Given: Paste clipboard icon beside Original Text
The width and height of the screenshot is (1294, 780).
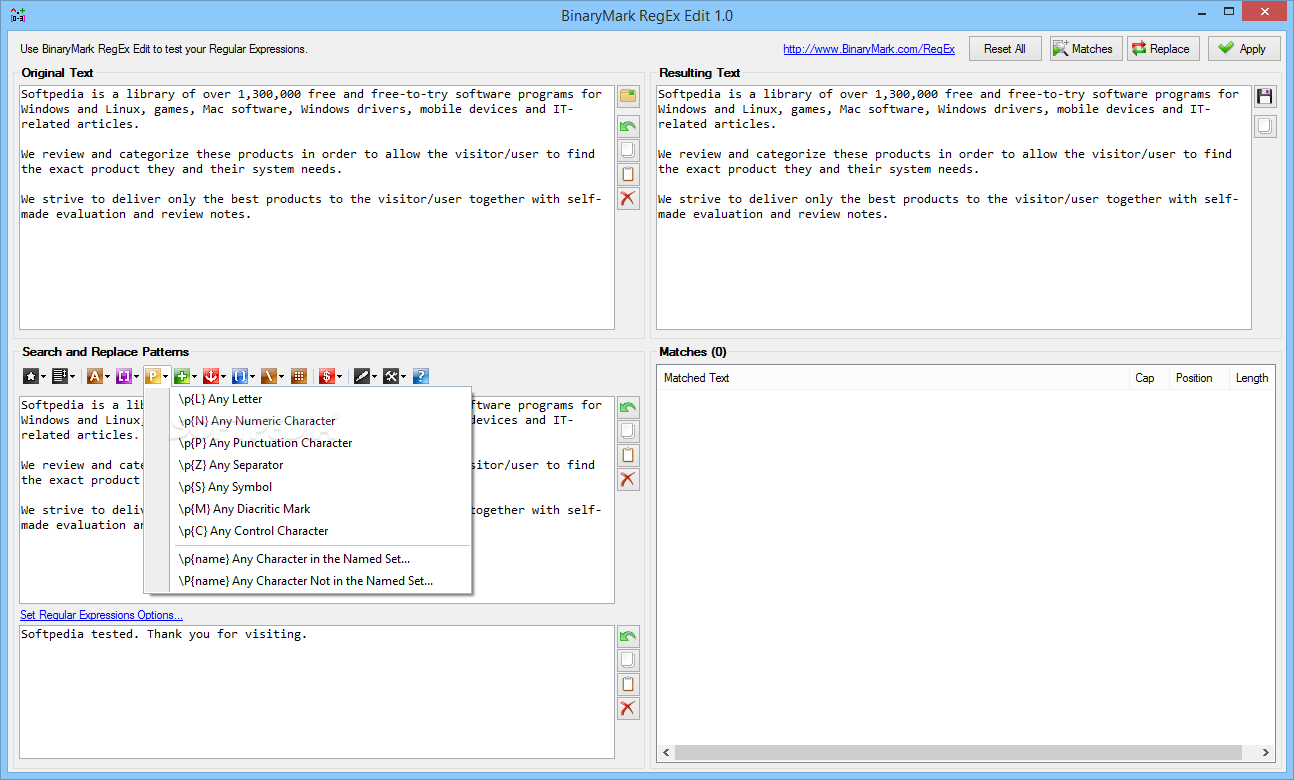Looking at the screenshot, I should pyautogui.click(x=628, y=175).
